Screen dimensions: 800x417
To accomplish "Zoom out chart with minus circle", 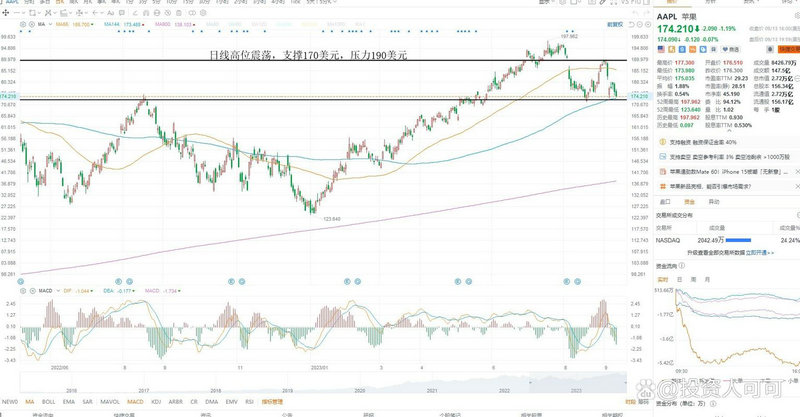I will click(640, 24).
